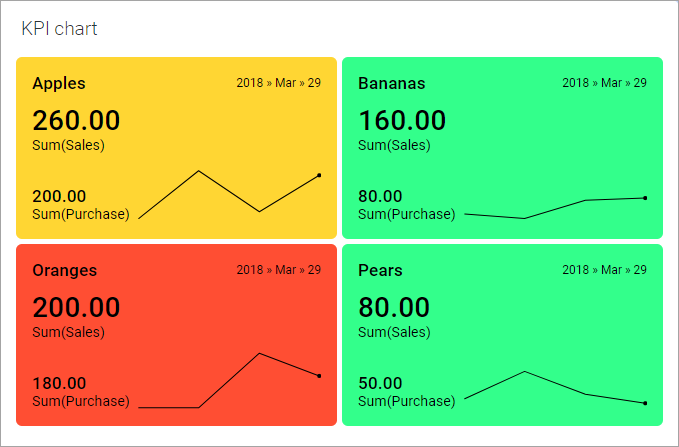
Task: Click the Bananas Sum(Purchase) label
Action: pos(407,214)
